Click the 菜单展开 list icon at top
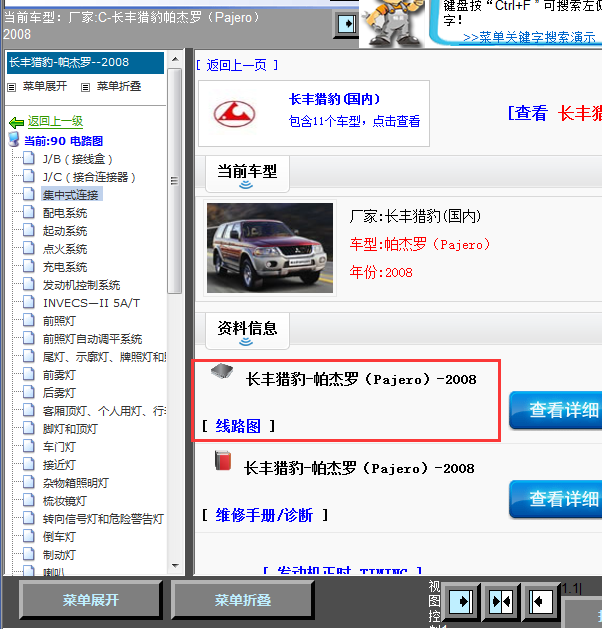602x629 pixels. (x=12, y=87)
